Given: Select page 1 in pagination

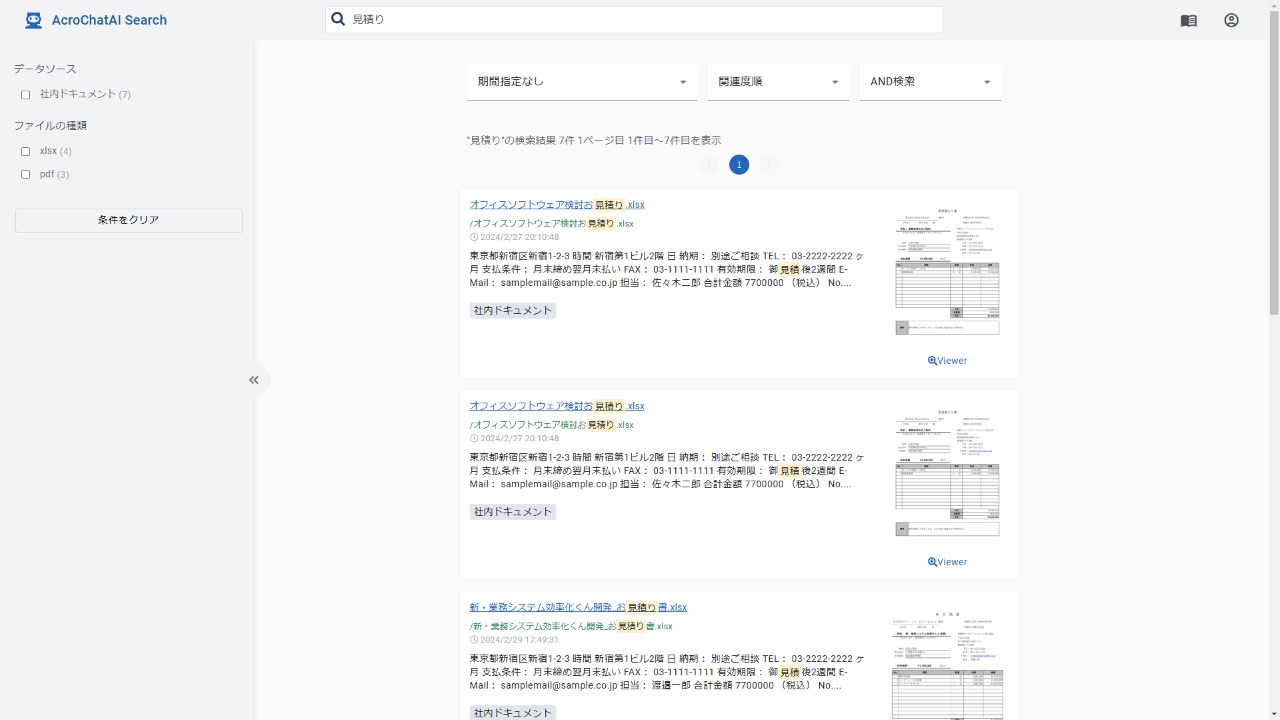Looking at the screenshot, I should pyautogui.click(x=739, y=165).
